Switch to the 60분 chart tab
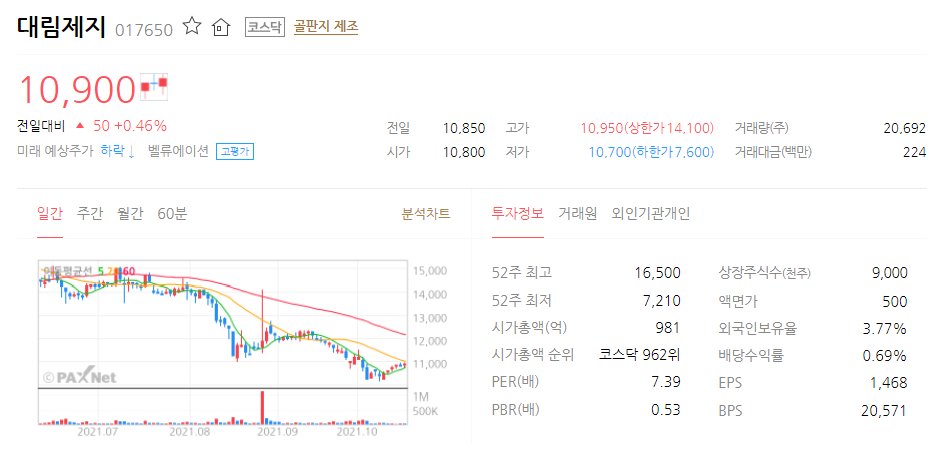This screenshot has height=457, width=934. (172, 213)
